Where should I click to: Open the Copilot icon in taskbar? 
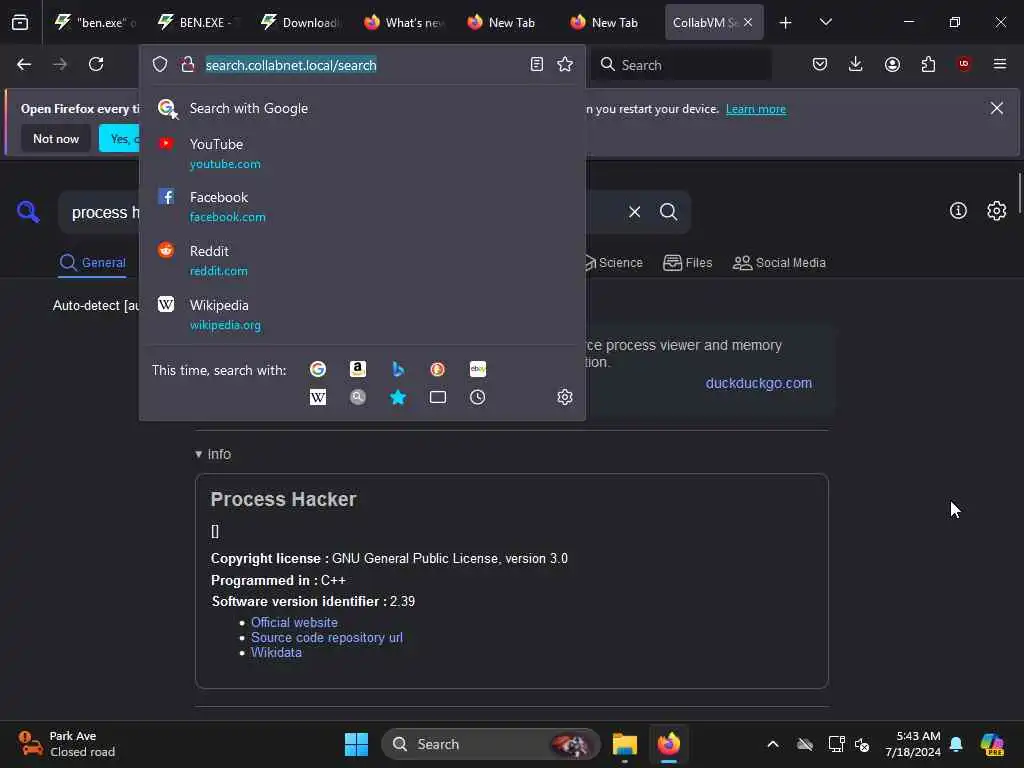(x=992, y=744)
